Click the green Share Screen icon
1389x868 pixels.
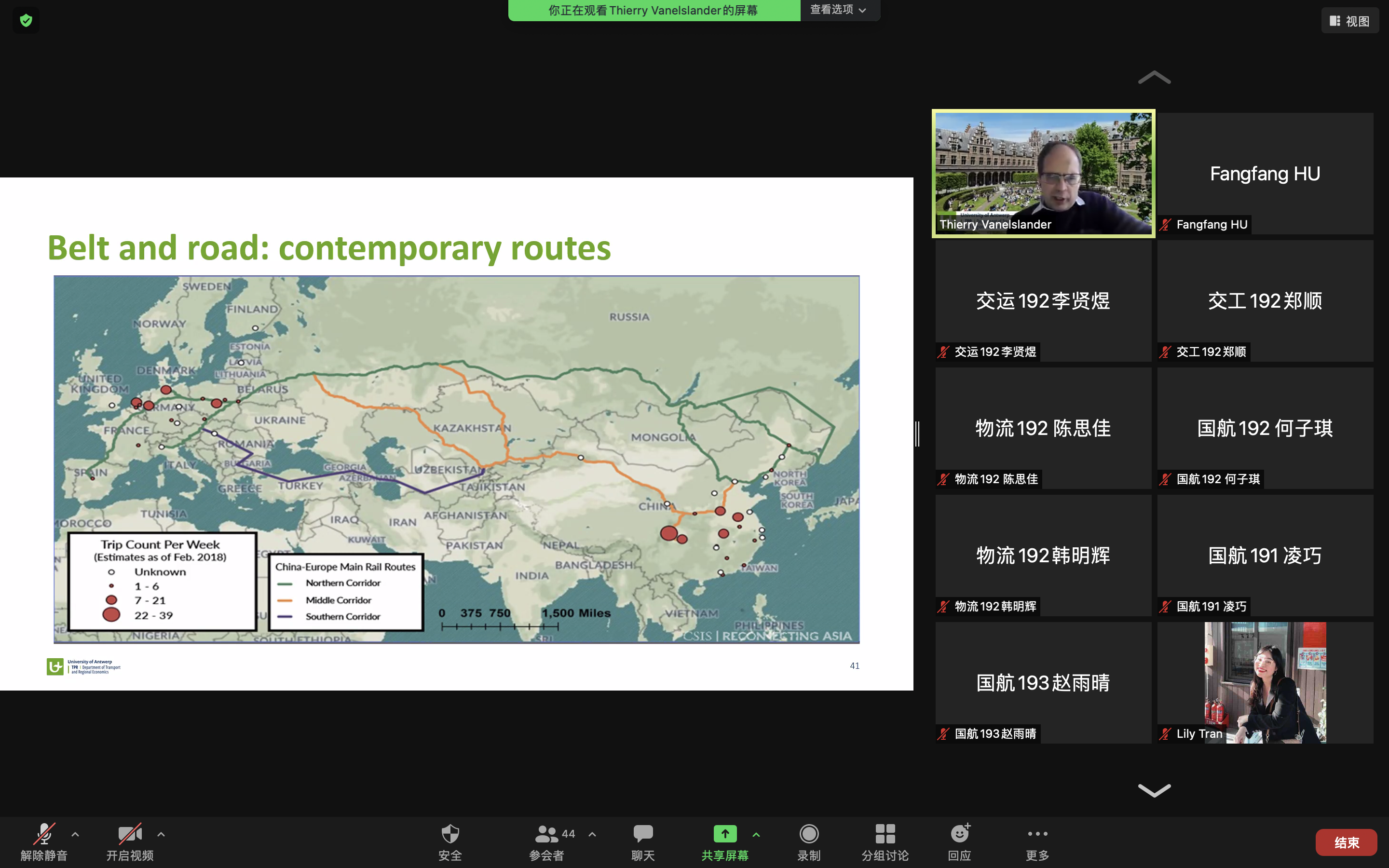pyautogui.click(x=725, y=834)
